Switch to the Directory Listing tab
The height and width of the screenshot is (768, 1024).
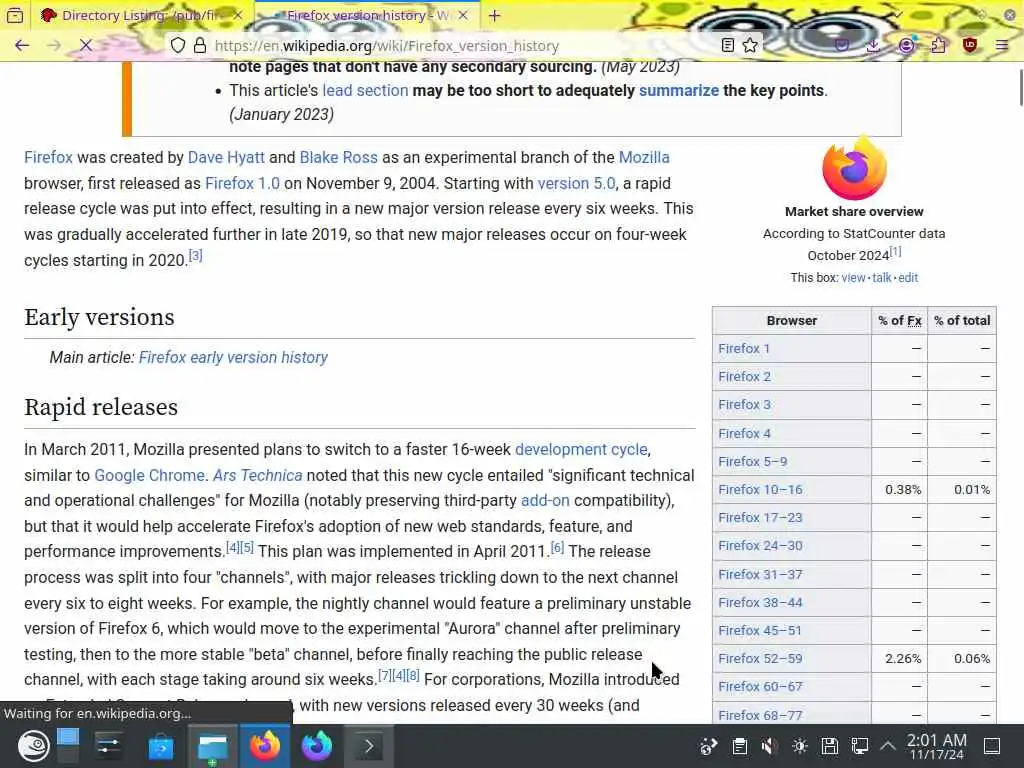coord(140,15)
